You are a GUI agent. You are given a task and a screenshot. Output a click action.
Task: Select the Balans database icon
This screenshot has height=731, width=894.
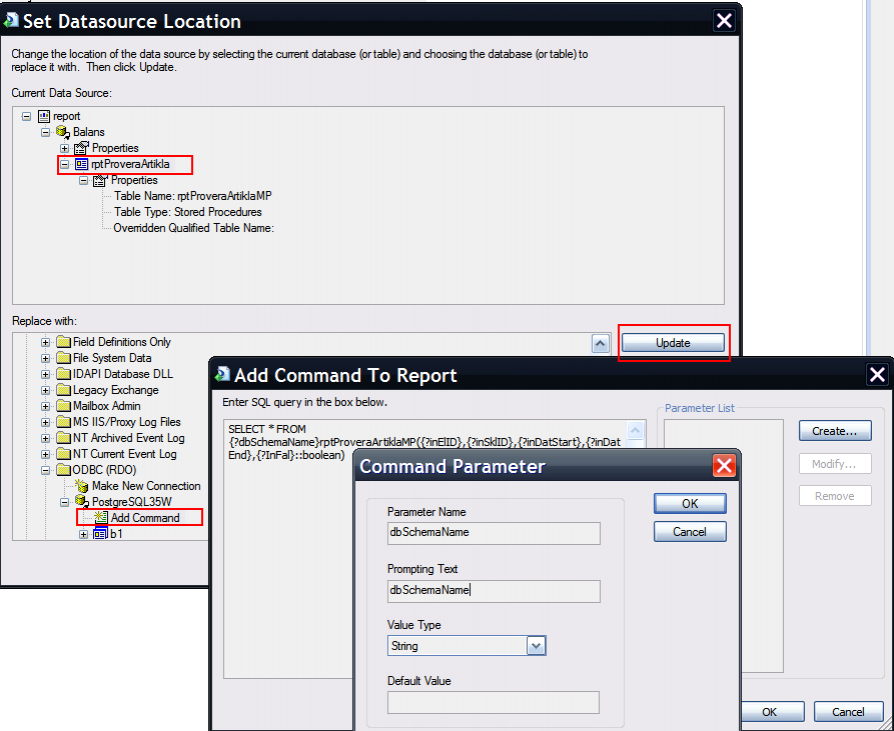[x=63, y=132]
